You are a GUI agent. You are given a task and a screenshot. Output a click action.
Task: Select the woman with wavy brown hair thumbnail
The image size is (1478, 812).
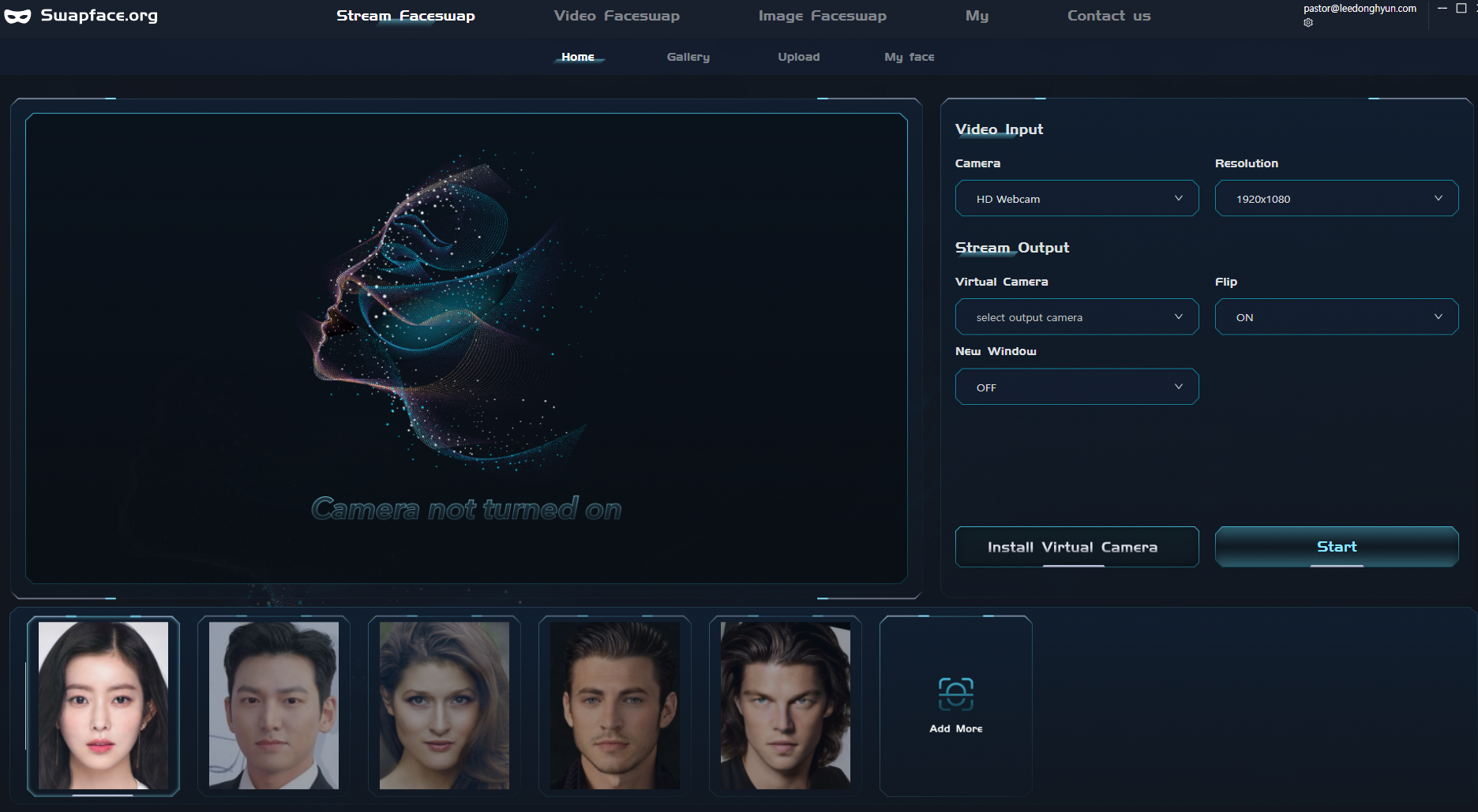click(x=445, y=705)
